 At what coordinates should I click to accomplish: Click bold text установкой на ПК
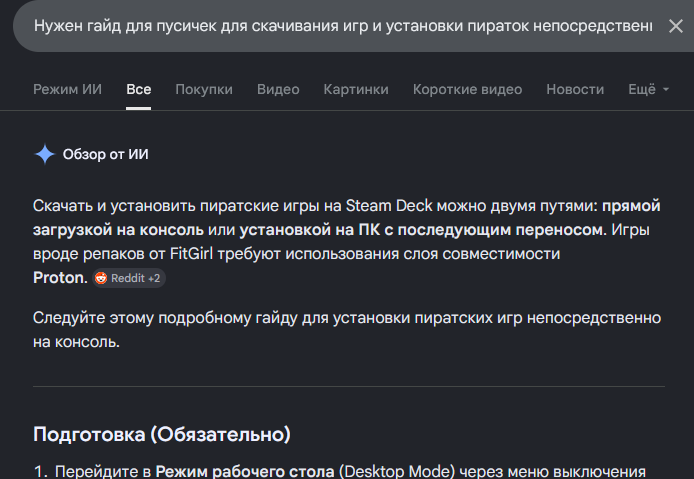coord(309,230)
